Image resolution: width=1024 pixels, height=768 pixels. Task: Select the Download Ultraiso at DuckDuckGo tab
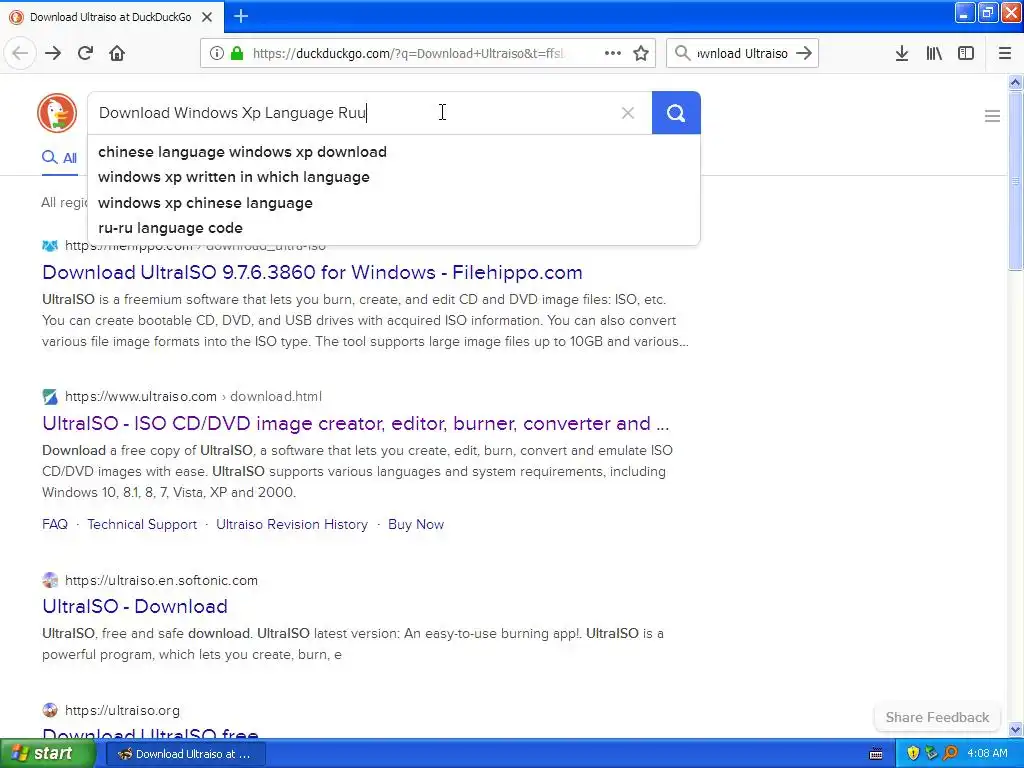click(x=110, y=17)
